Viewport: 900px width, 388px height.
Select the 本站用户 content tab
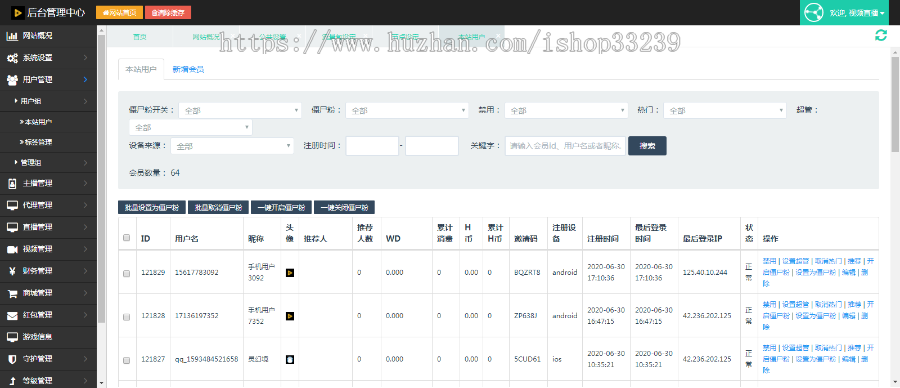click(141, 69)
